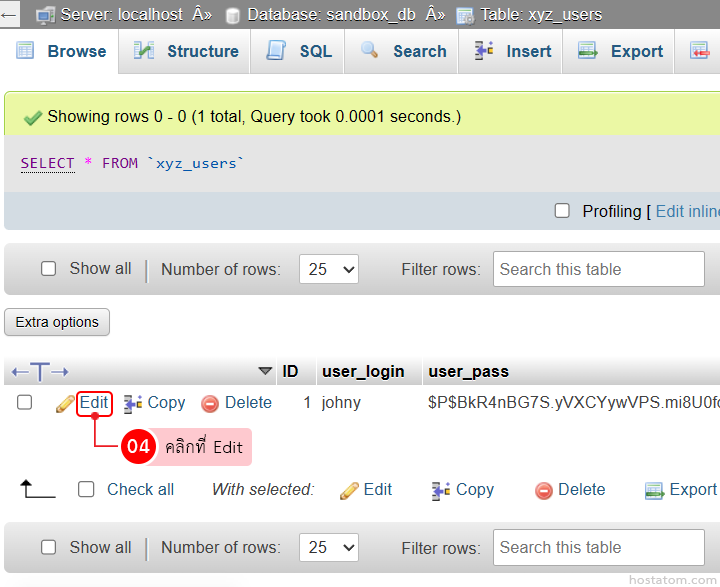Click the top Filter rows search field
Screen dimensions: 720x587
598,269
